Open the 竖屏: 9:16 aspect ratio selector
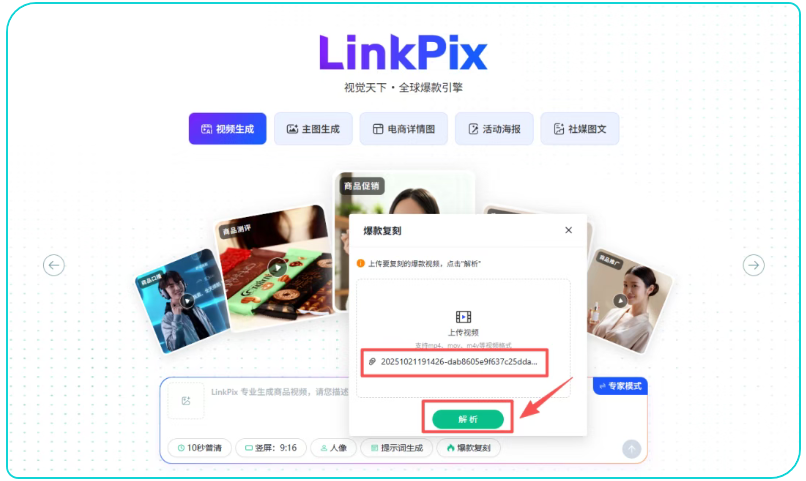806x481 pixels. (271, 448)
